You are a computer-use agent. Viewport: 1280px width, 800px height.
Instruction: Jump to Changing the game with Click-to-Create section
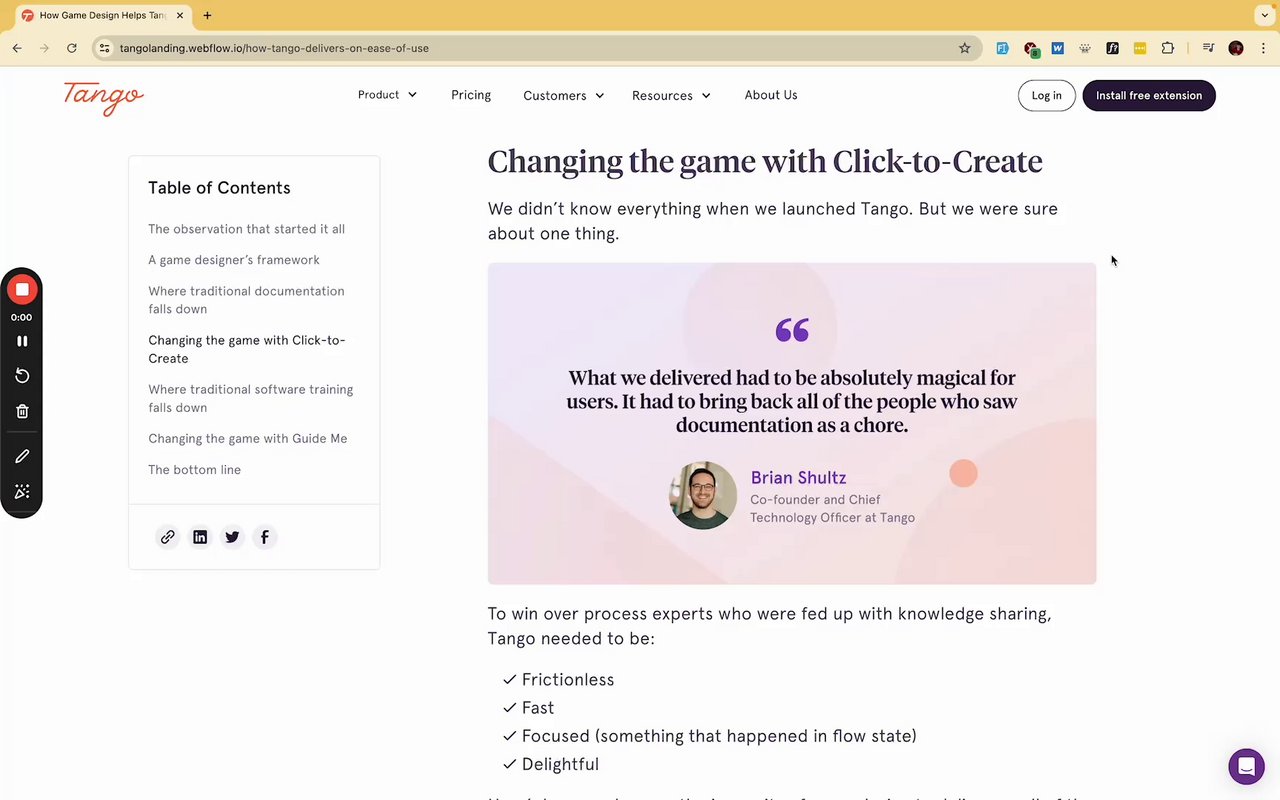(247, 349)
